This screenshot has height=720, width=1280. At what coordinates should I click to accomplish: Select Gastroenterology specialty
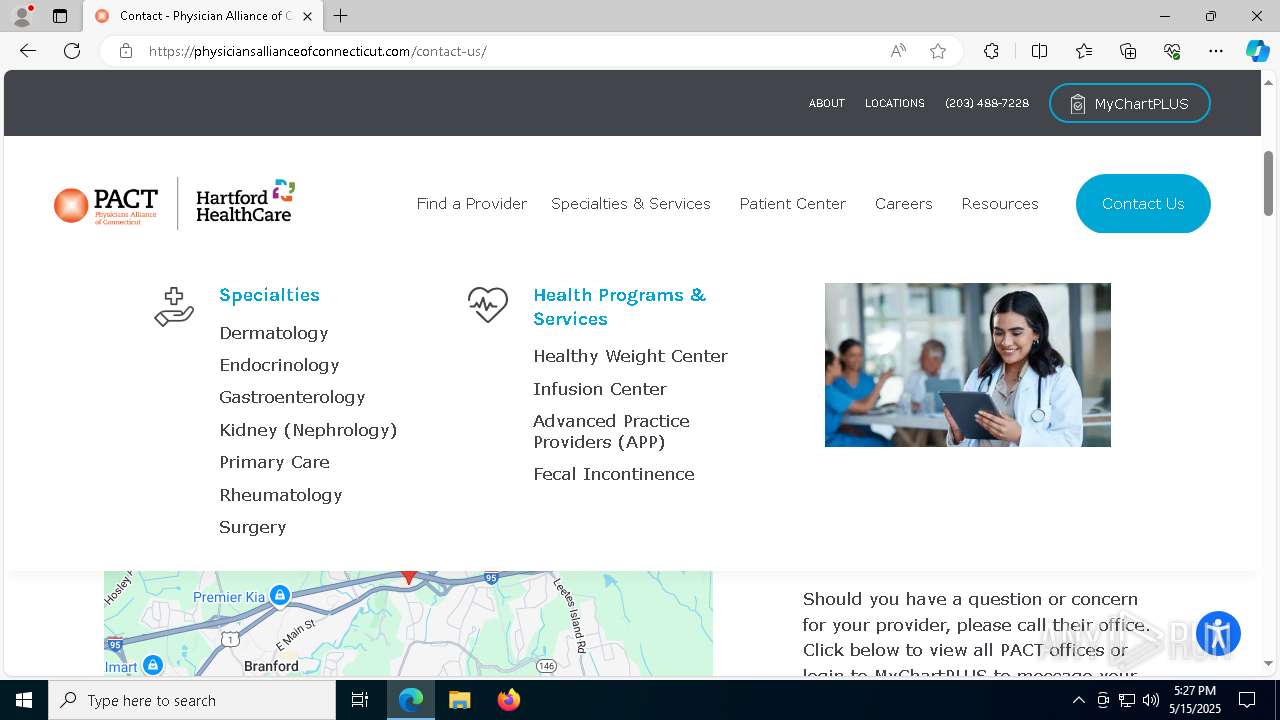[292, 397]
